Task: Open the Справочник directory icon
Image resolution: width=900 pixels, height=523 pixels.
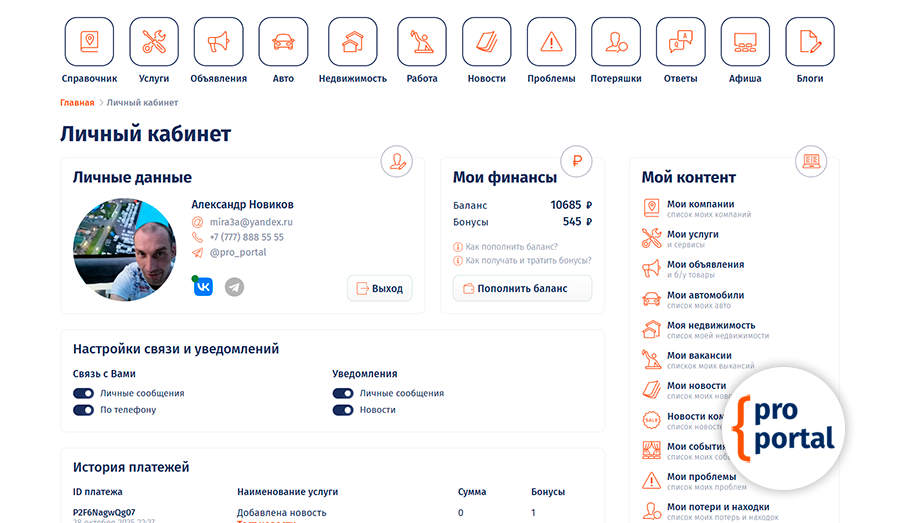Action: pos(89,42)
